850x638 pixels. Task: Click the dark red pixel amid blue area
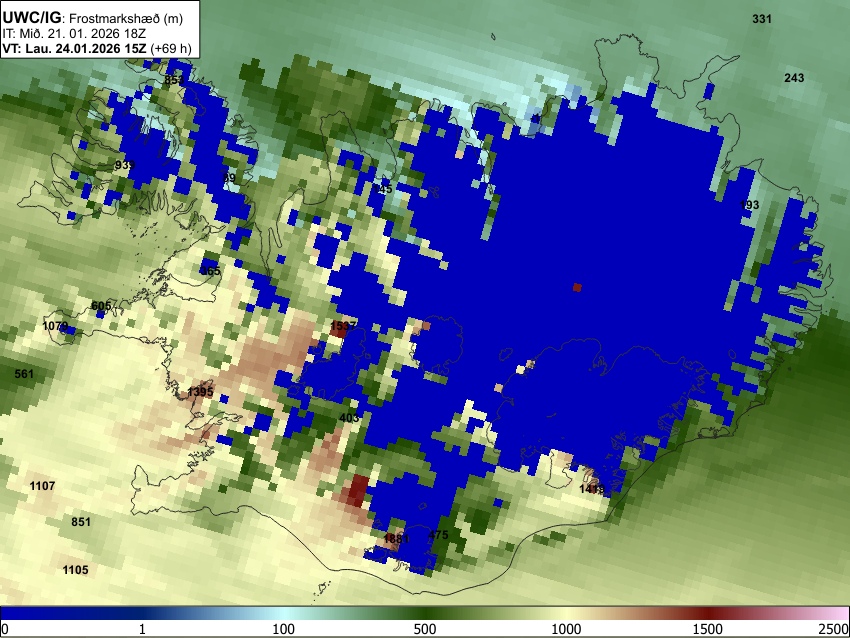577,288
